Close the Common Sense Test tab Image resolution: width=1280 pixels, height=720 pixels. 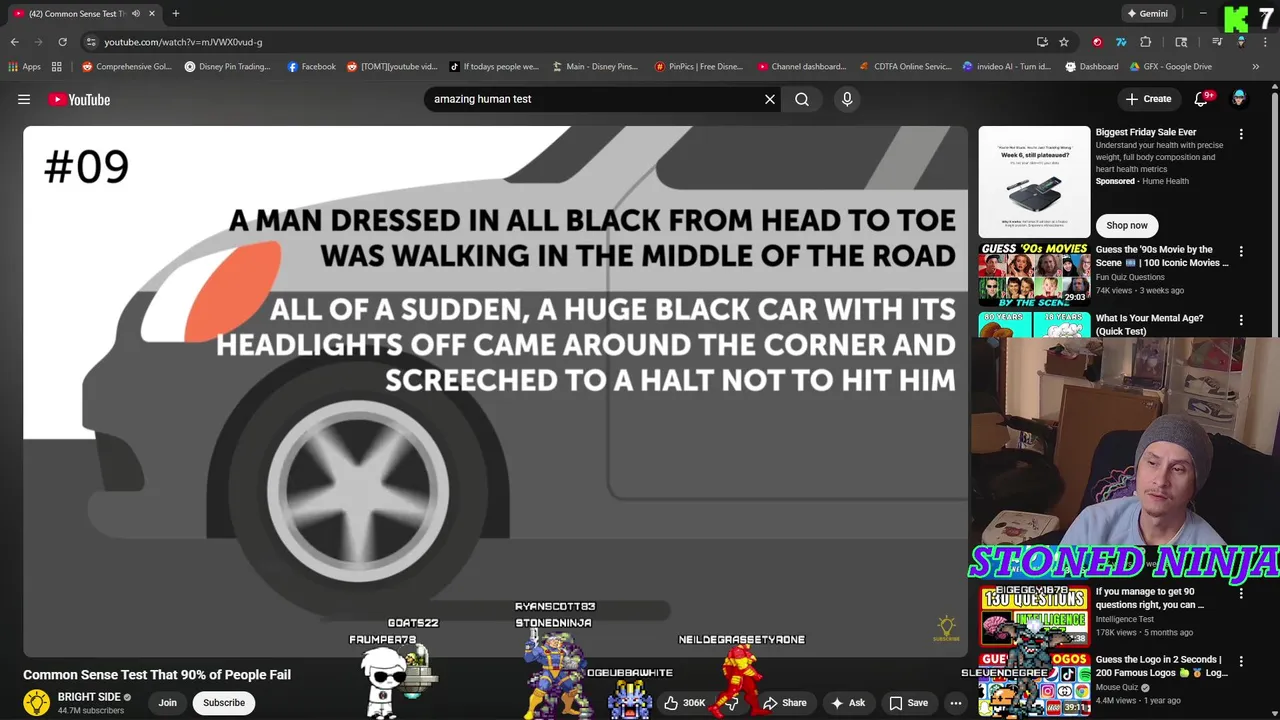[151, 13]
